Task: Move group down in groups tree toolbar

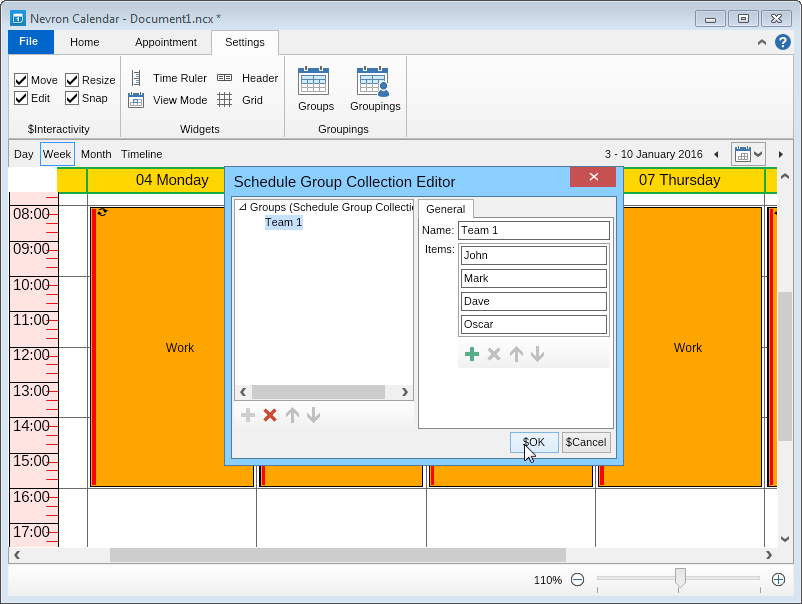Action: click(313, 415)
